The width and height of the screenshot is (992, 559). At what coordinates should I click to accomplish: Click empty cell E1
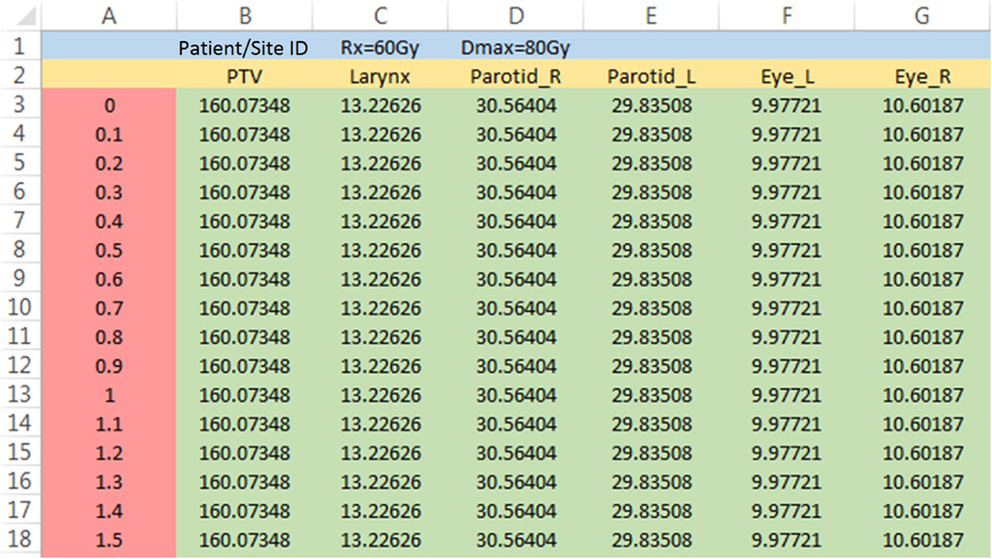pos(651,47)
